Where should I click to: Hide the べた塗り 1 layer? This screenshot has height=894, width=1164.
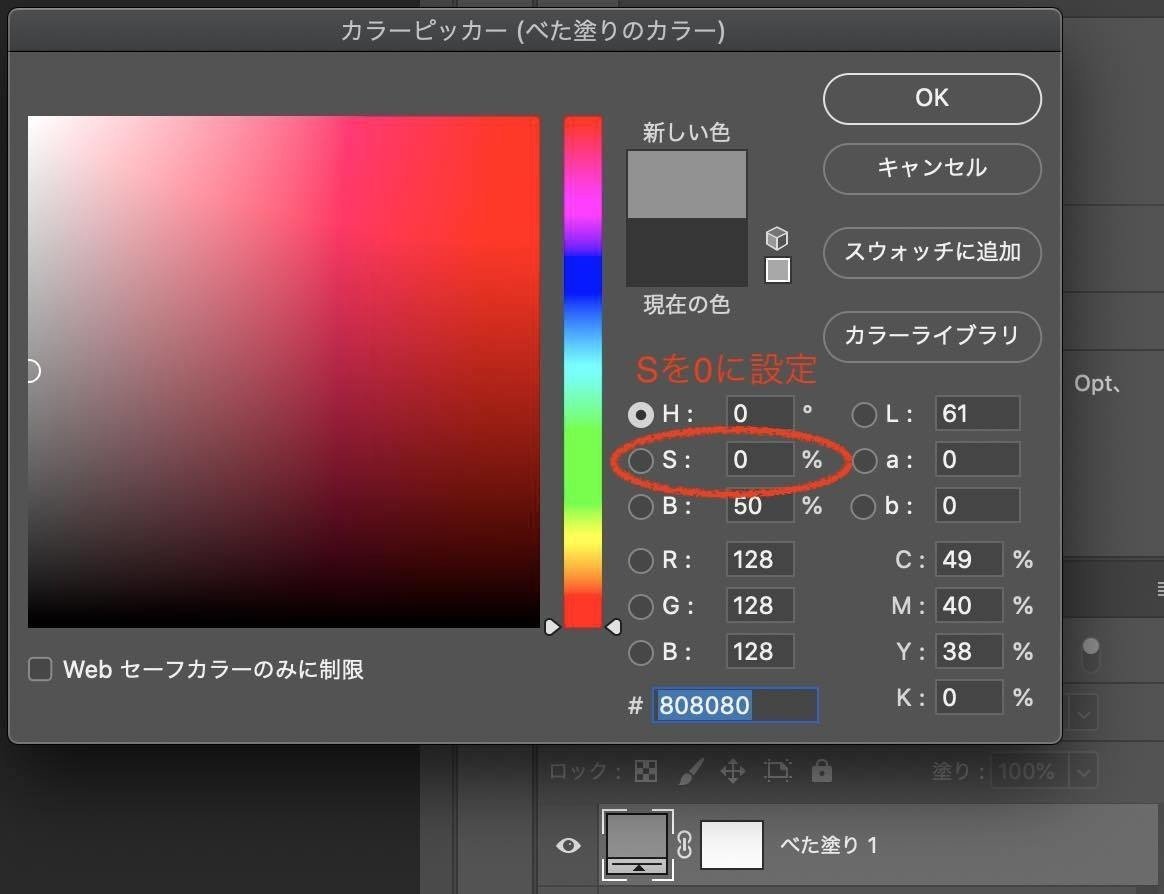[568, 845]
